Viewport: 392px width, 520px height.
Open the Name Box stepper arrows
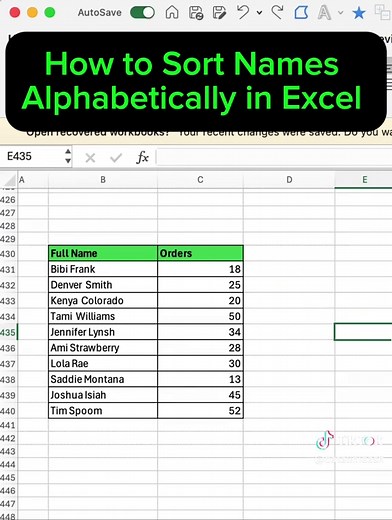[x=68, y=156]
